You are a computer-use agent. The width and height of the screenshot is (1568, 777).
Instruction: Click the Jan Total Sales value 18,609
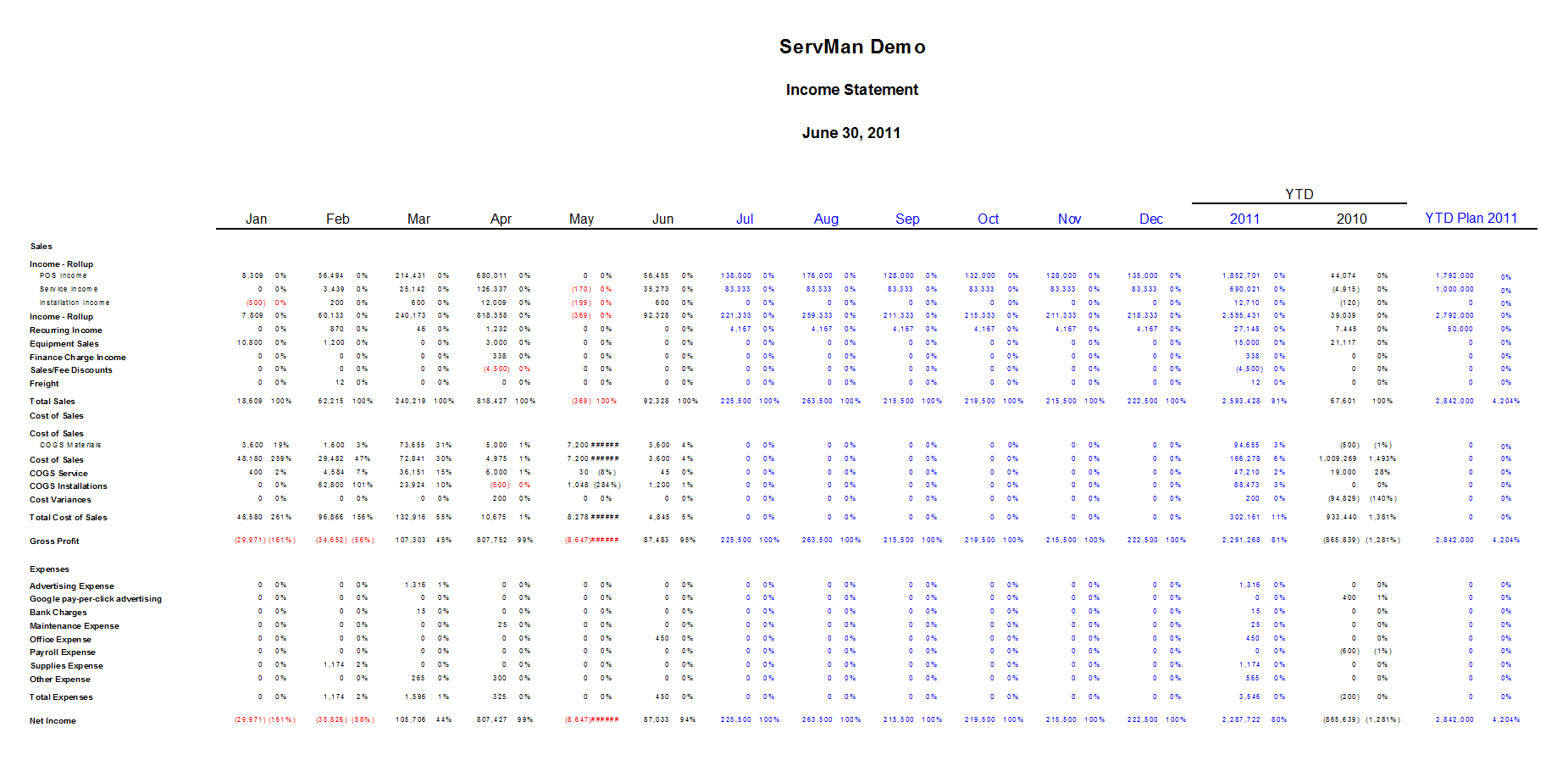pos(250,401)
